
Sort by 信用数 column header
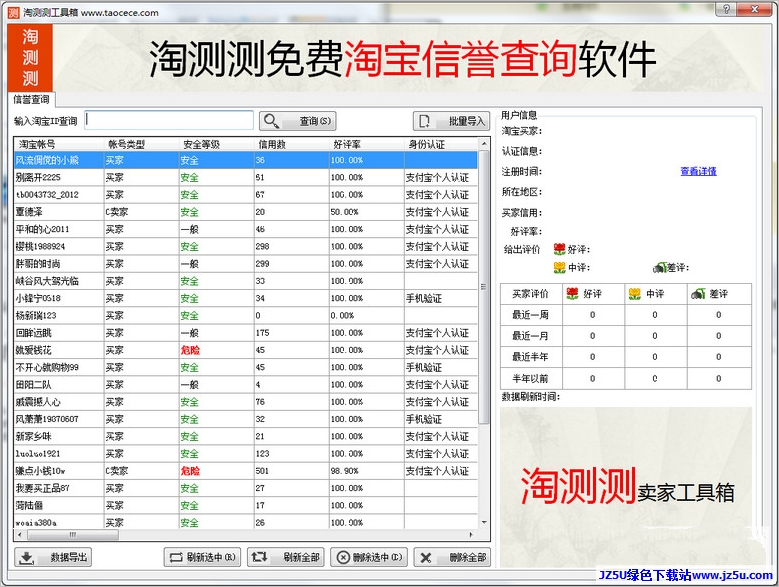(x=291, y=144)
